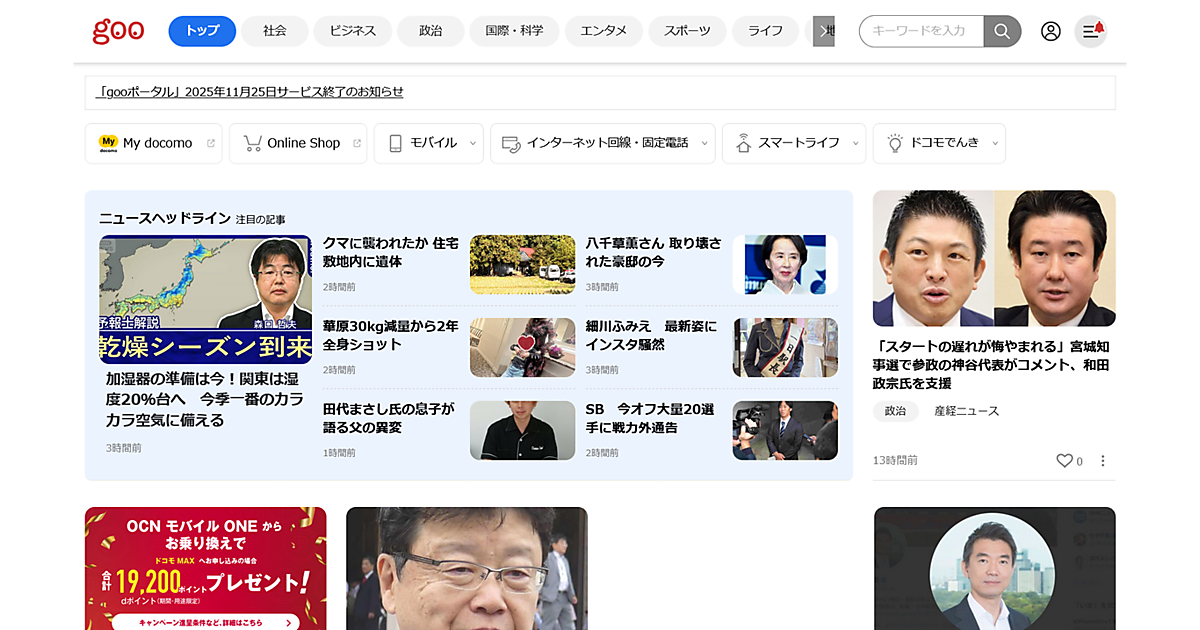Viewport: 1200px width, 630px height.
Task: Open the hamburger menu with notification bell
Action: point(1091,31)
